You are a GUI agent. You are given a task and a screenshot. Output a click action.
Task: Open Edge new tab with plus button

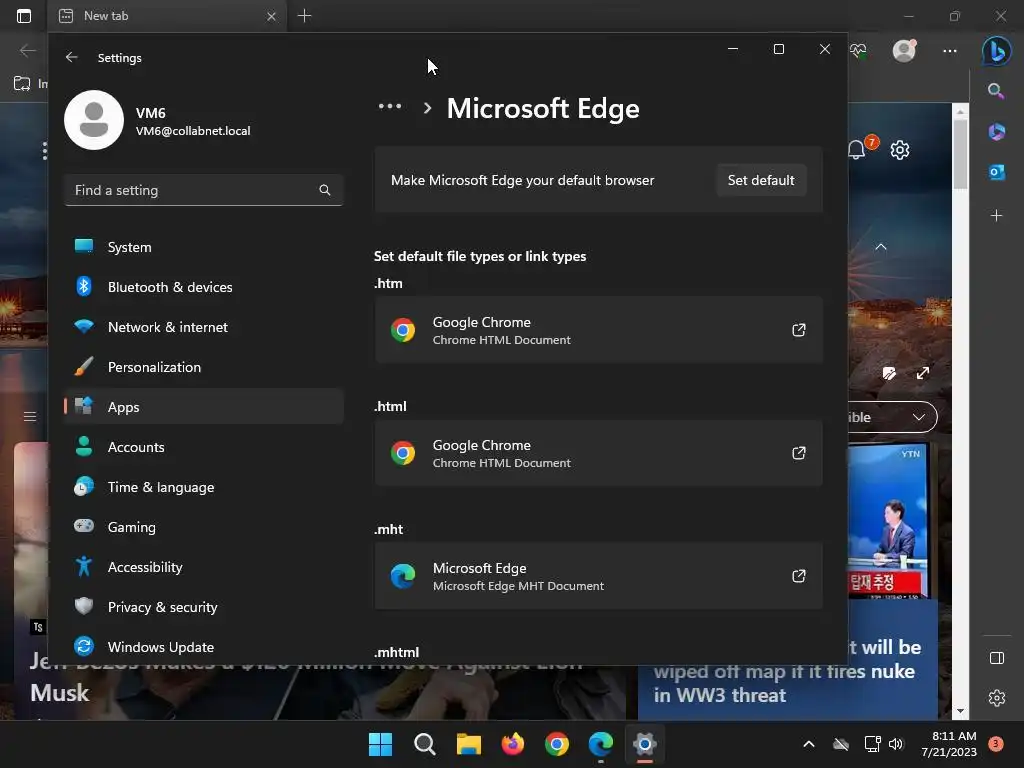pos(304,16)
